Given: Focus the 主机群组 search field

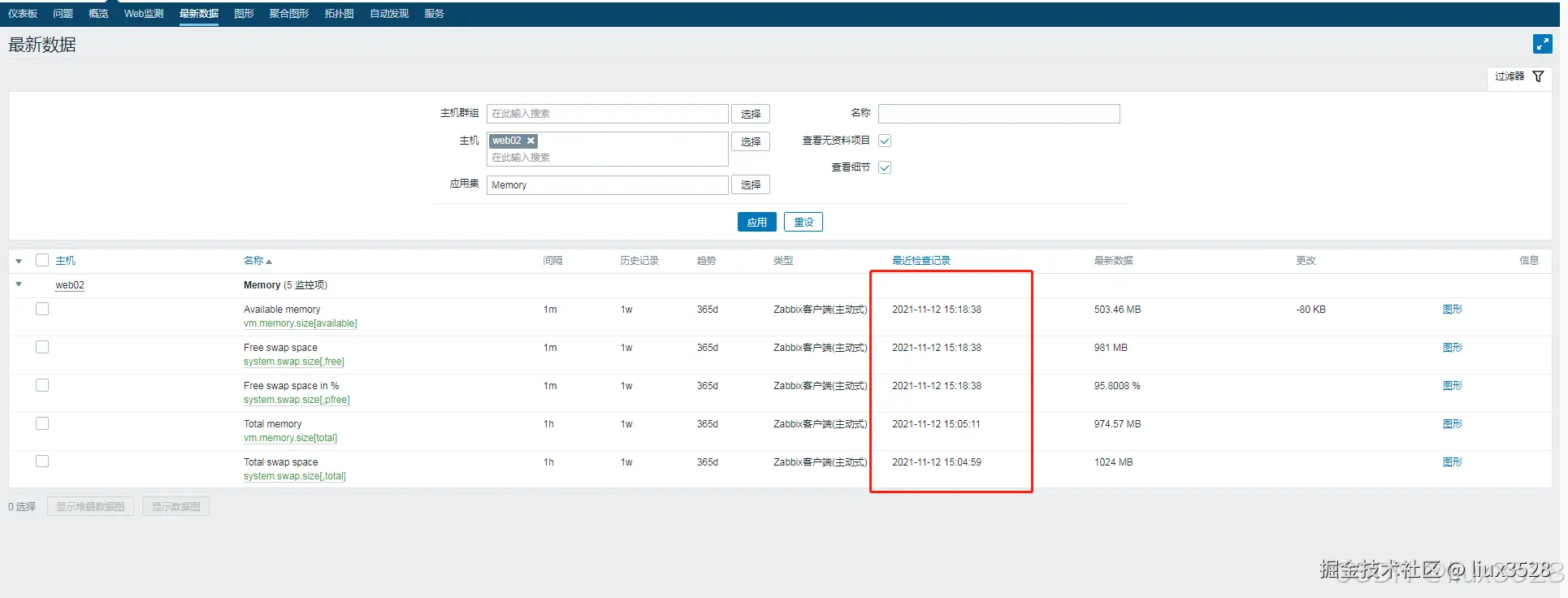Looking at the screenshot, I should (x=608, y=114).
